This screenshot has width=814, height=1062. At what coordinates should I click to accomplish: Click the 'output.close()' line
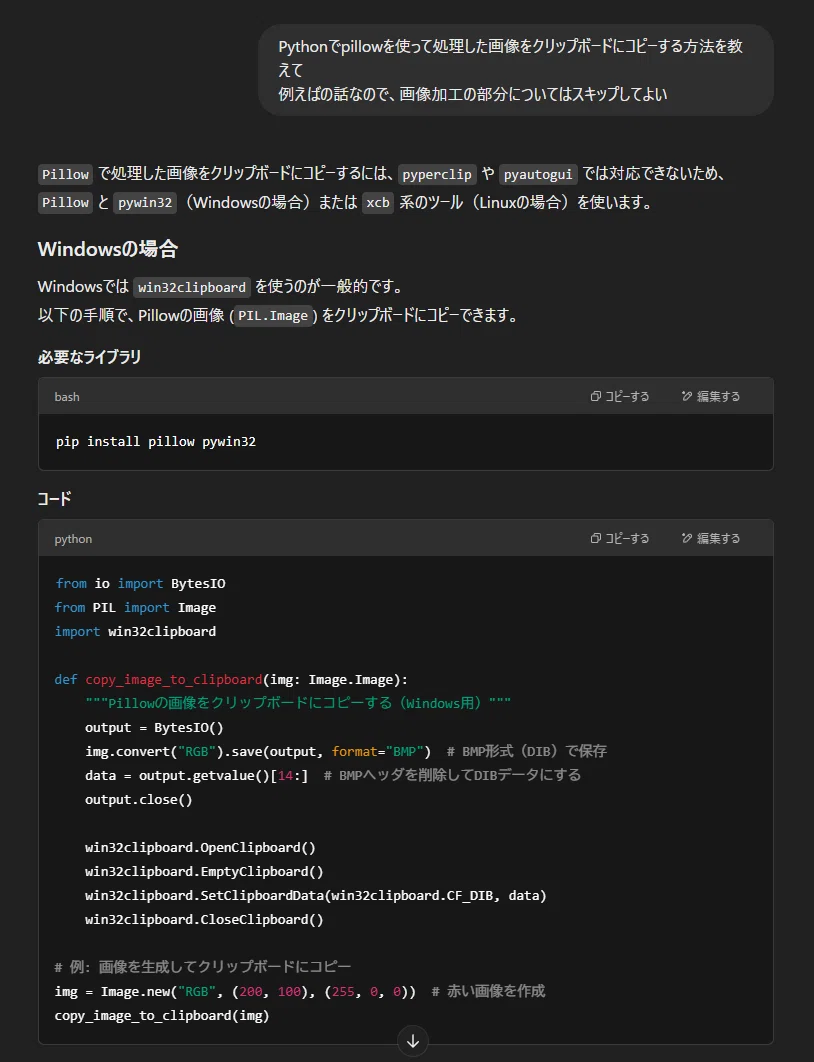(x=139, y=799)
